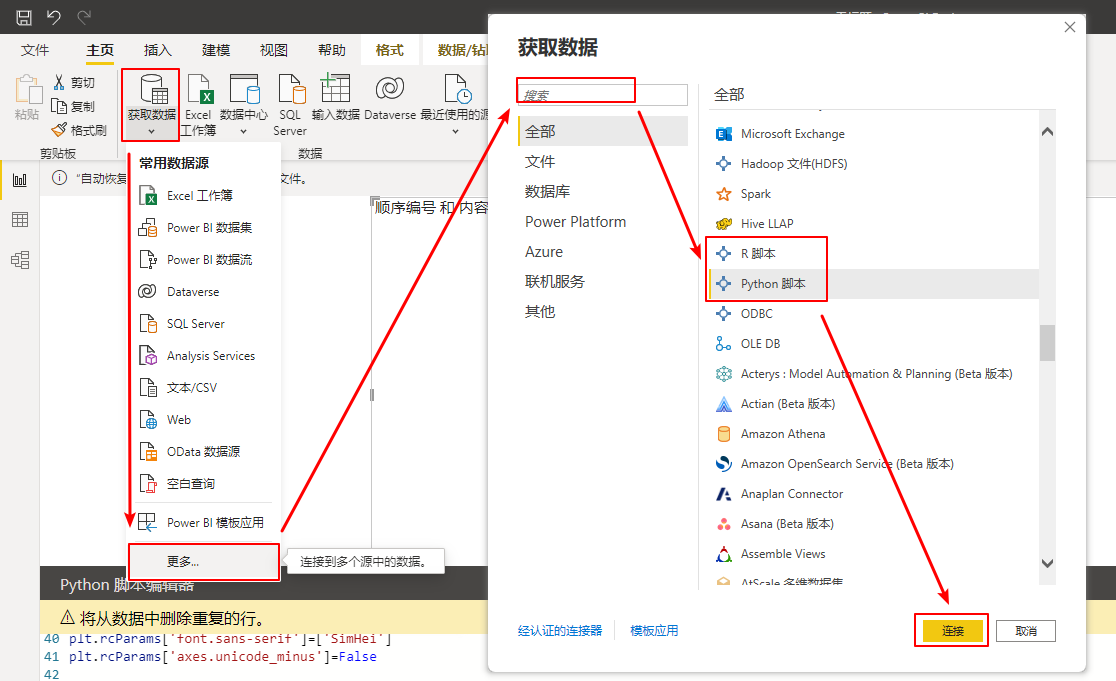Select Hive LLAP connector
This screenshot has width=1116, height=681.
pyautogui.click(x=873, y=223)
